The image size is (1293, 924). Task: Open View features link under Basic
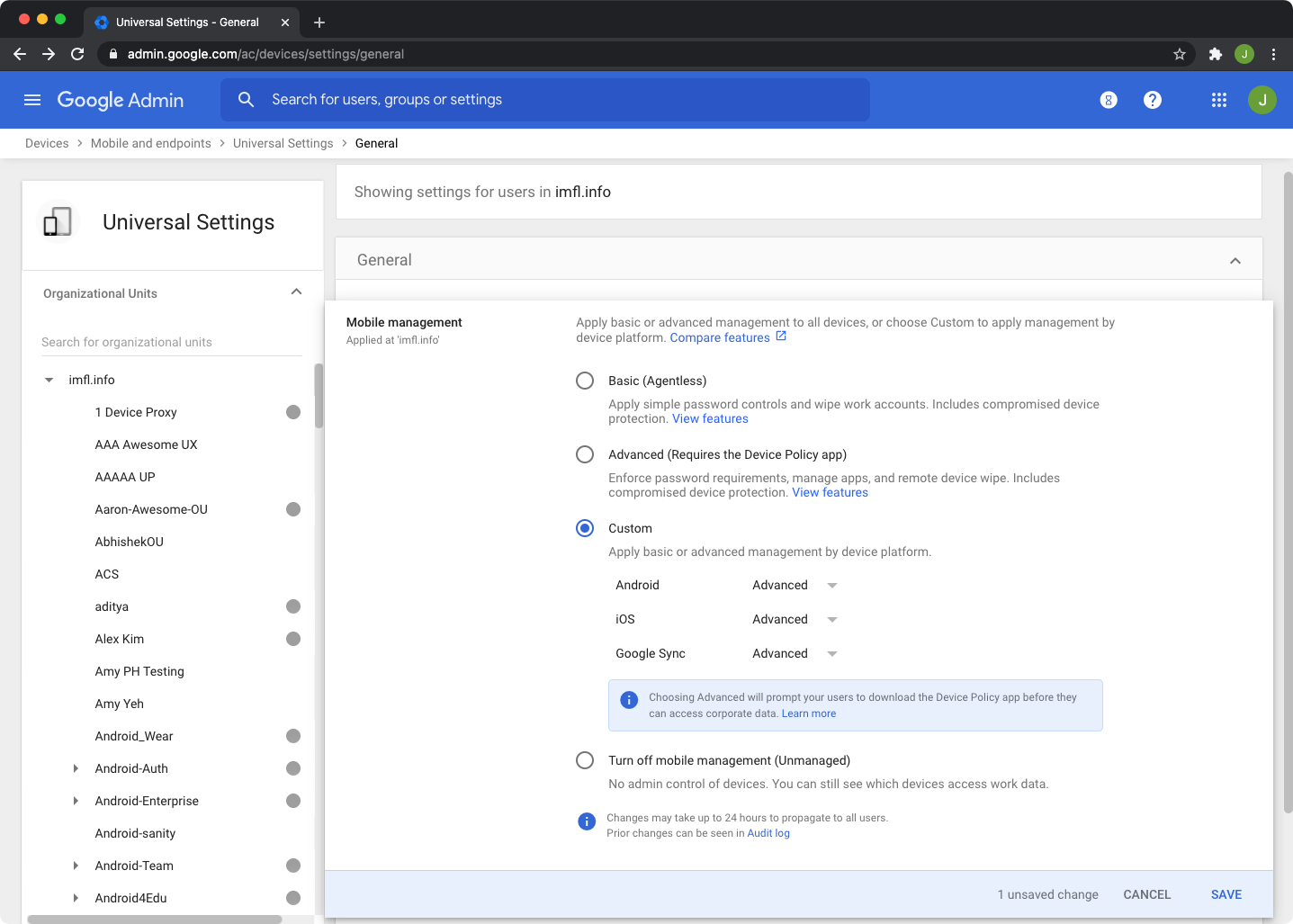point(710,418)
